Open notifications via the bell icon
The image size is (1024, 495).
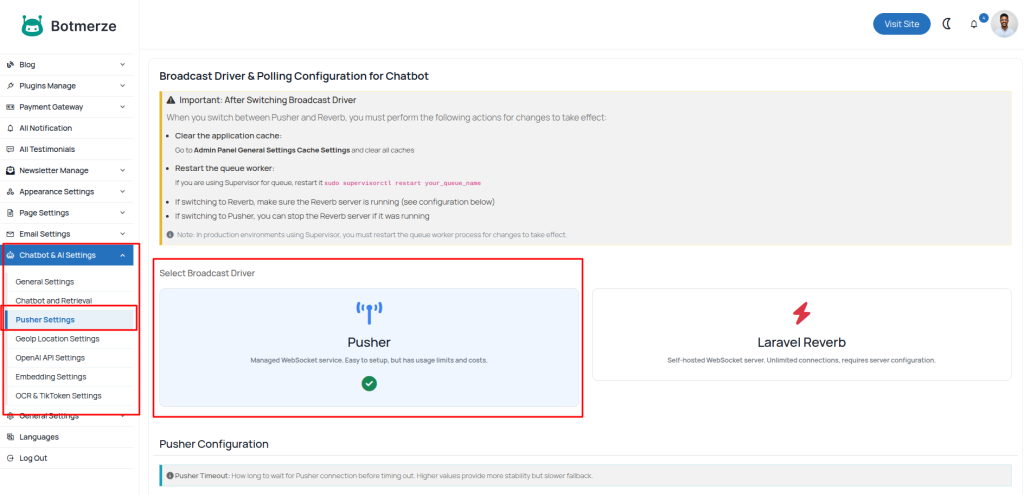pos(974,24)
